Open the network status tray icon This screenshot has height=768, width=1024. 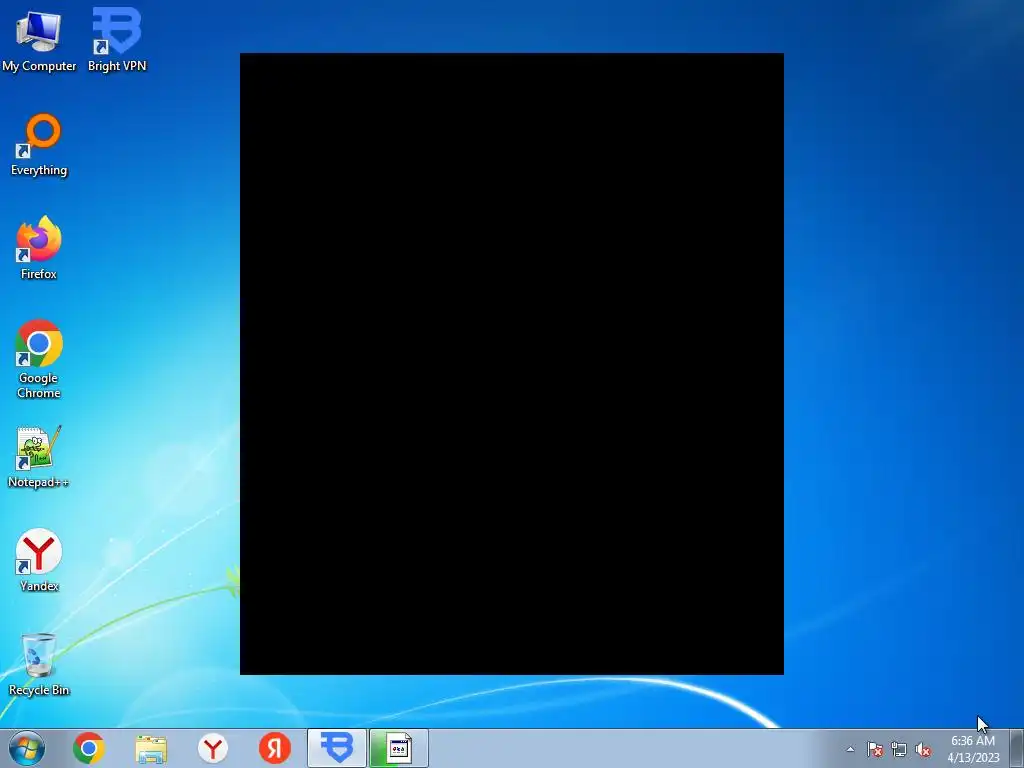point(899,749)
